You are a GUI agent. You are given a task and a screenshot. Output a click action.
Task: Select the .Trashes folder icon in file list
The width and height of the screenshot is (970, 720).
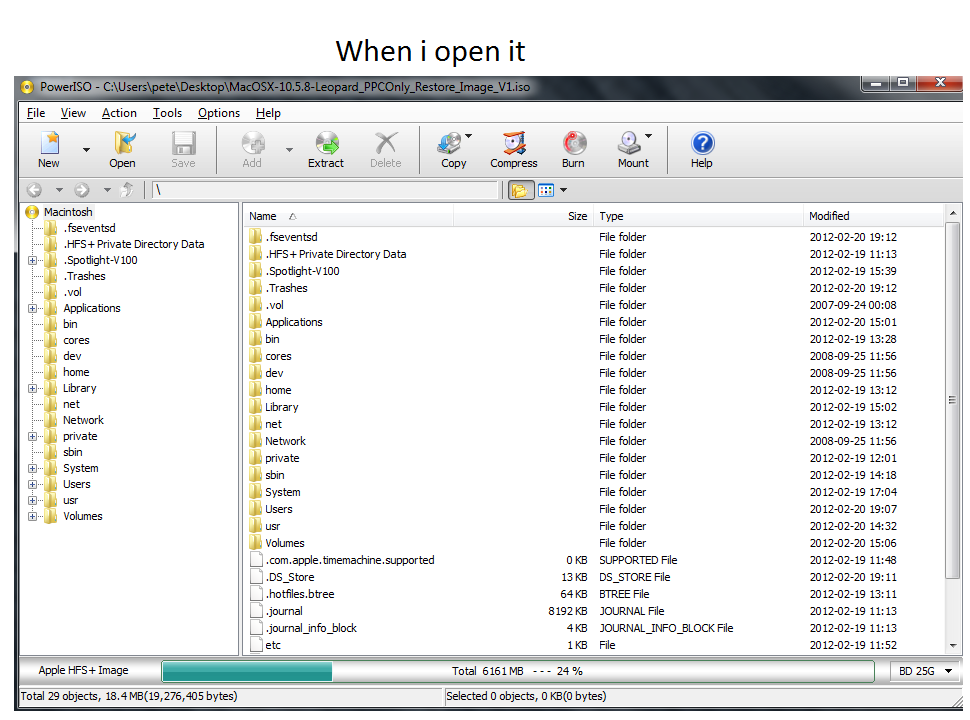click(x=256, y=288)
